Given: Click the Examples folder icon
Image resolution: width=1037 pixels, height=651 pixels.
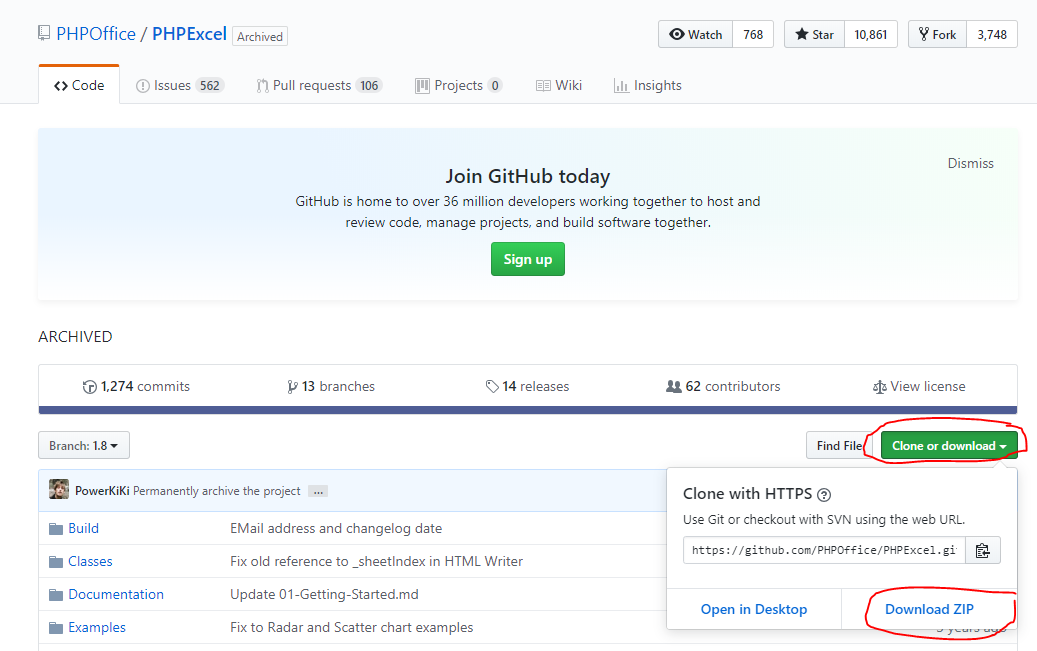Looking at the screenshot, I should (x=56, y=628).
